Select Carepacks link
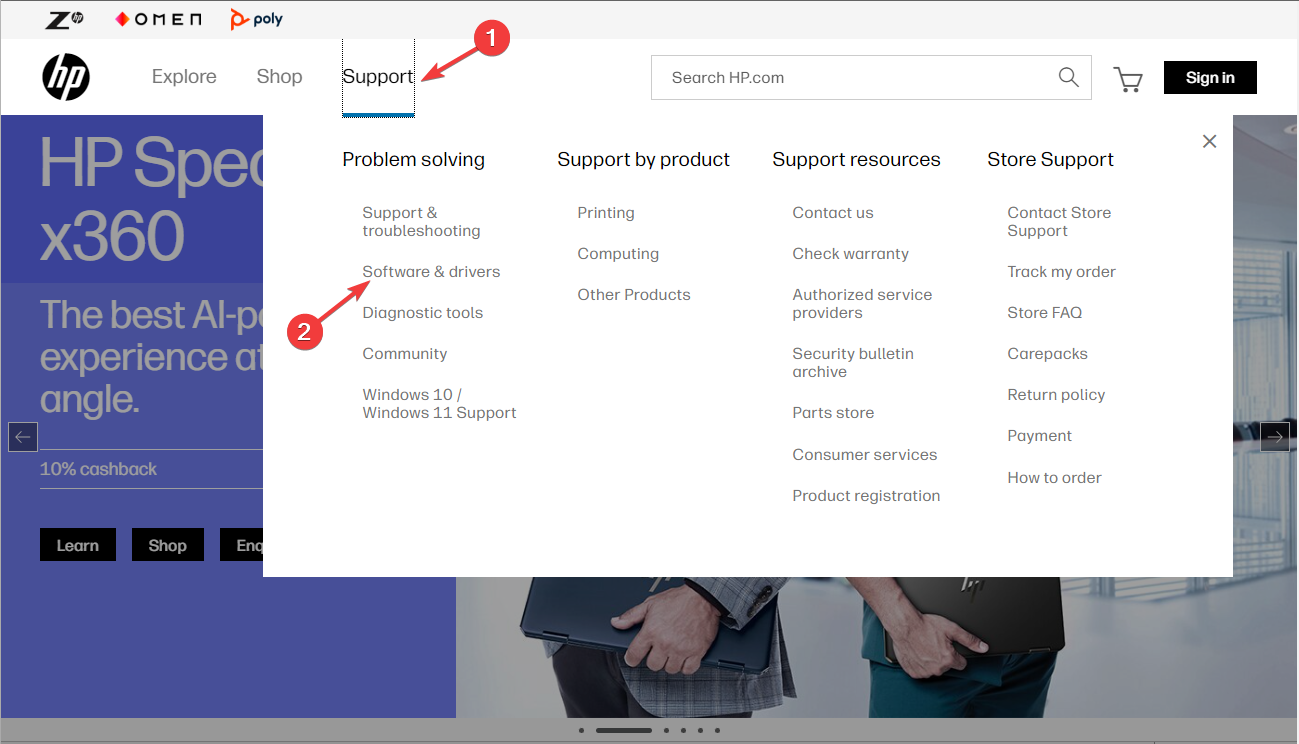Screen dimensions: 1299x744 point(1047,354)
